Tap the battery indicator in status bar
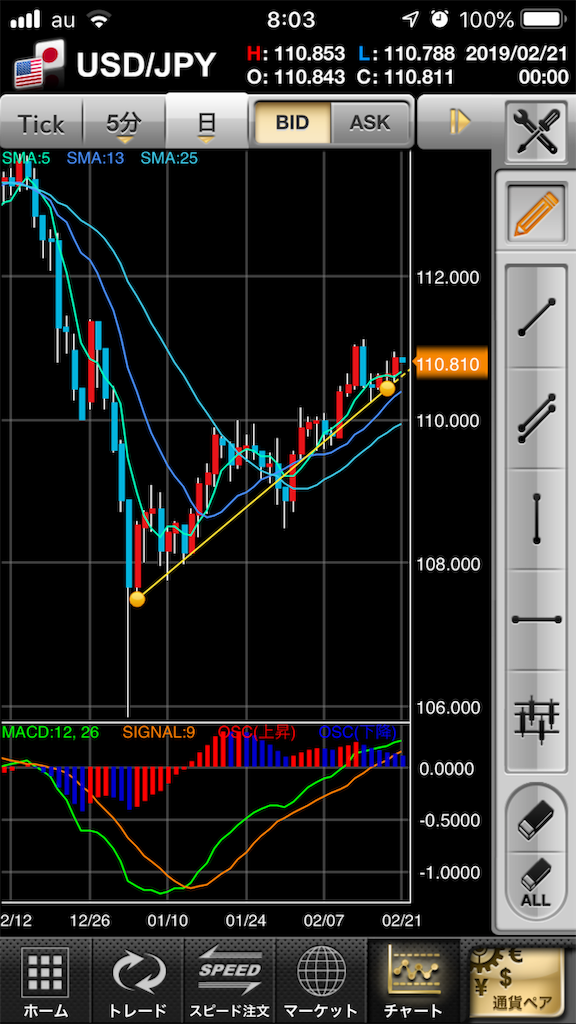The height and width of the screenshot is (1024, 576). 545,20
